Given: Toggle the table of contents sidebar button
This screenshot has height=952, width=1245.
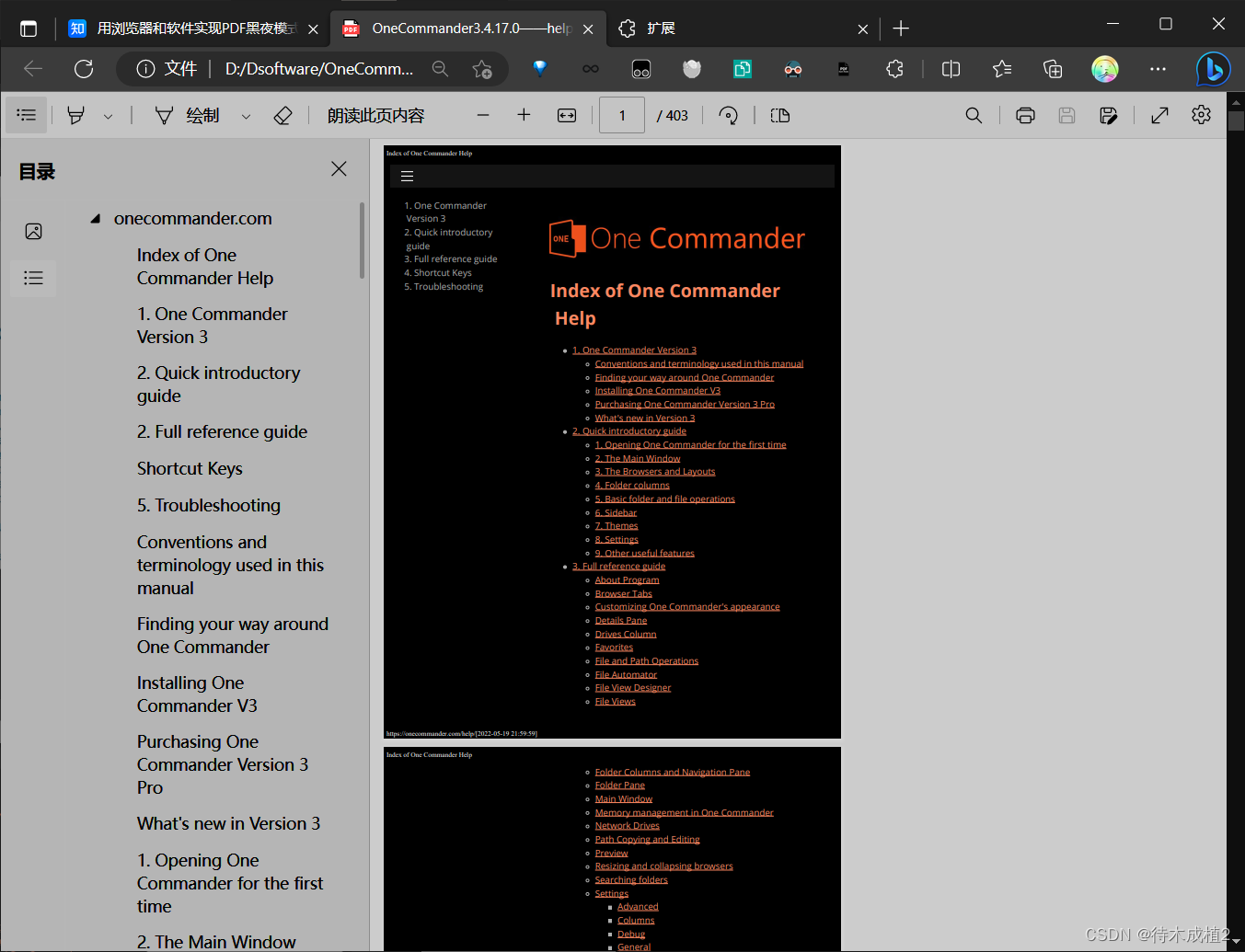Looking at the screenshot, I should coord(27,115).
